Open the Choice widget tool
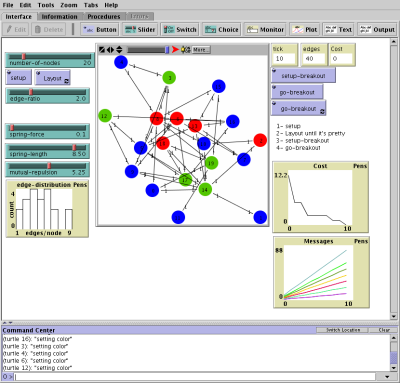 point(221,30)
